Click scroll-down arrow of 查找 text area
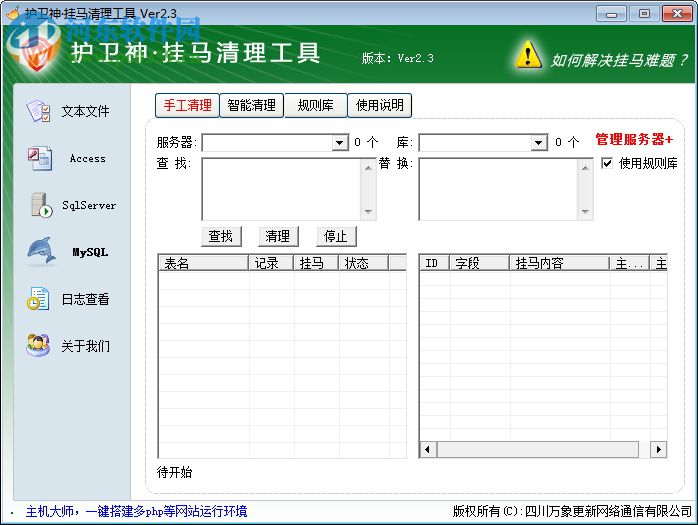The width and height of the screenshot is (698, 525). coord(368,211)
